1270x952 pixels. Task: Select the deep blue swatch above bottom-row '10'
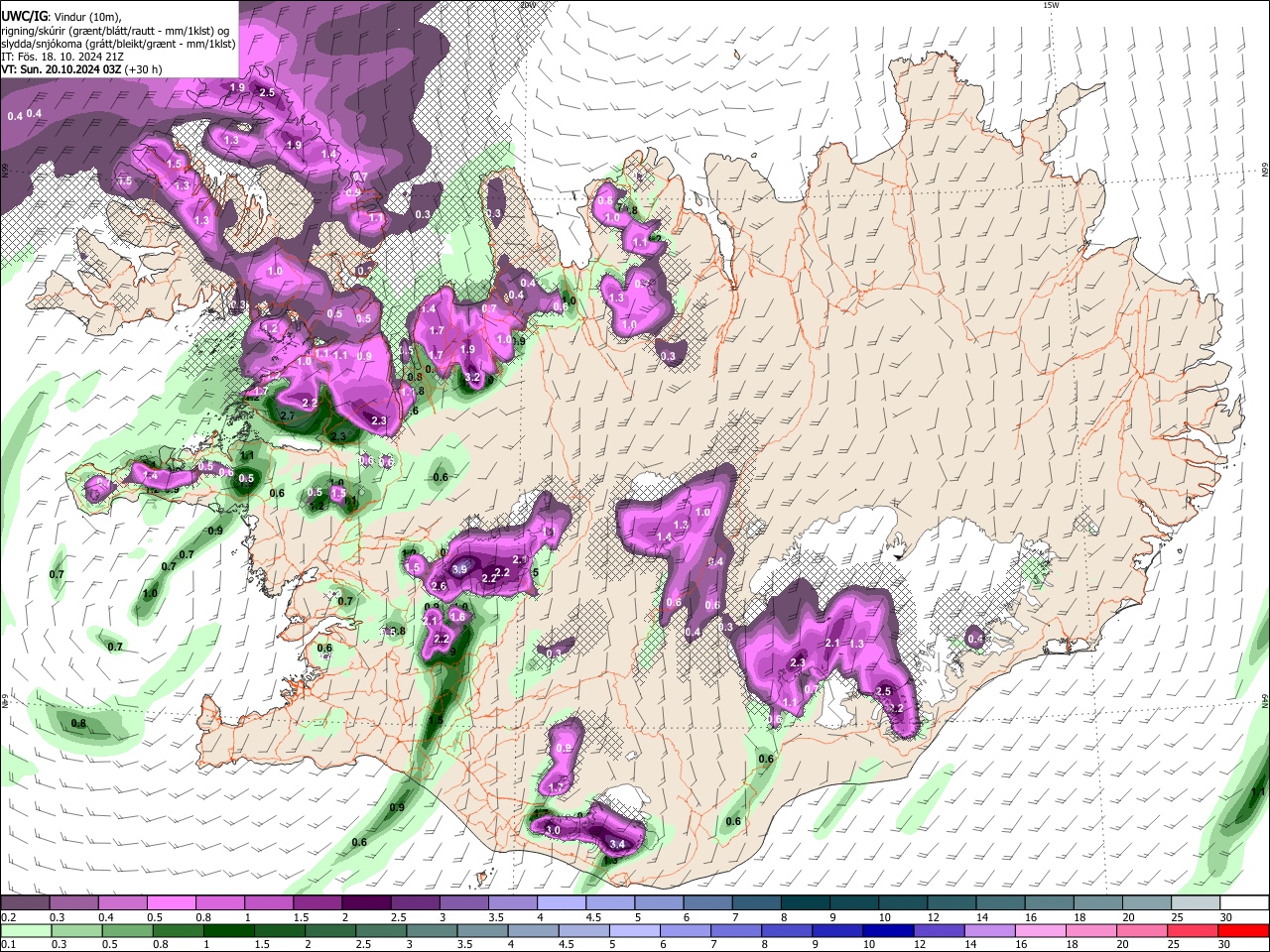point(886,931)
